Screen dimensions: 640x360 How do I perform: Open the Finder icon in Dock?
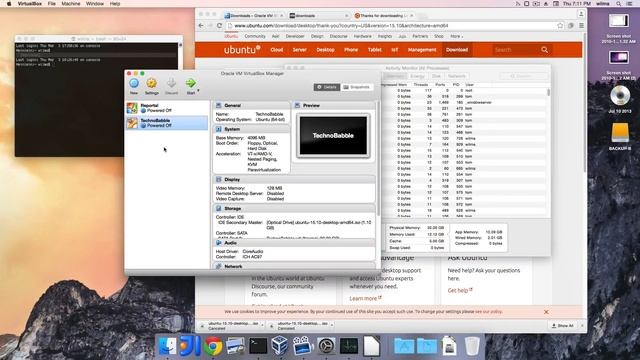click(x=167, y=346)
